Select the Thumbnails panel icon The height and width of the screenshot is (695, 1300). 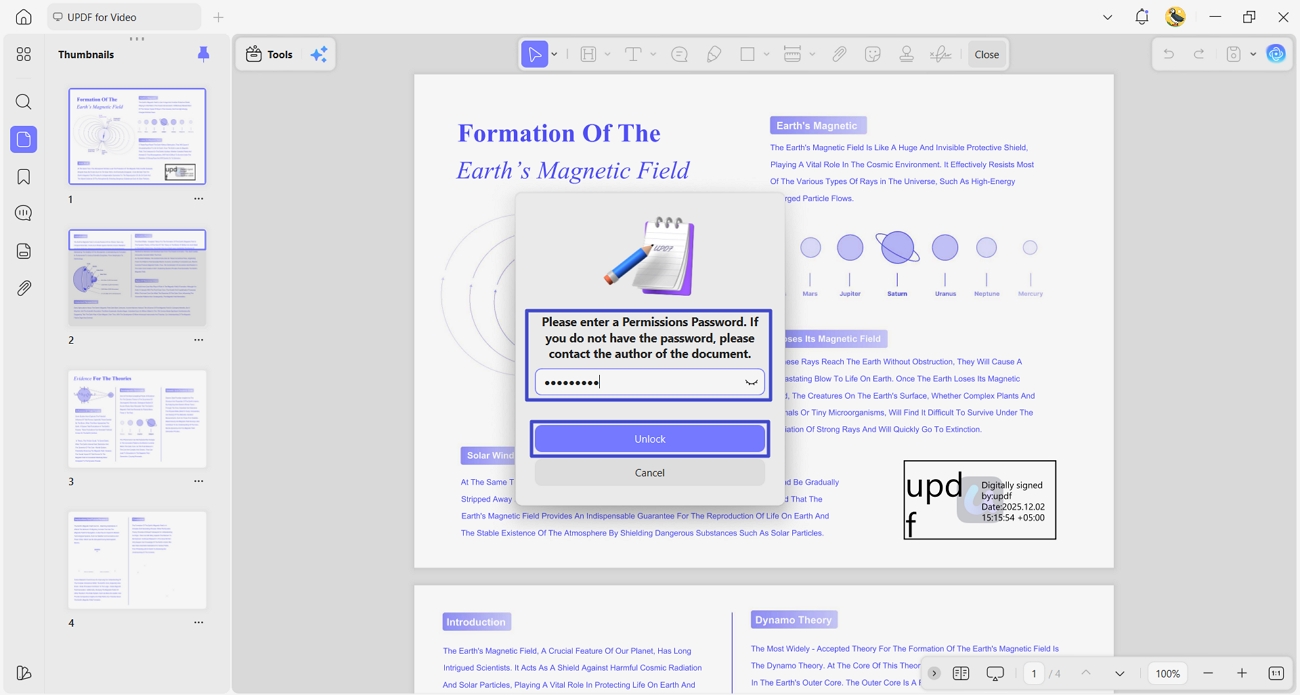24,139
